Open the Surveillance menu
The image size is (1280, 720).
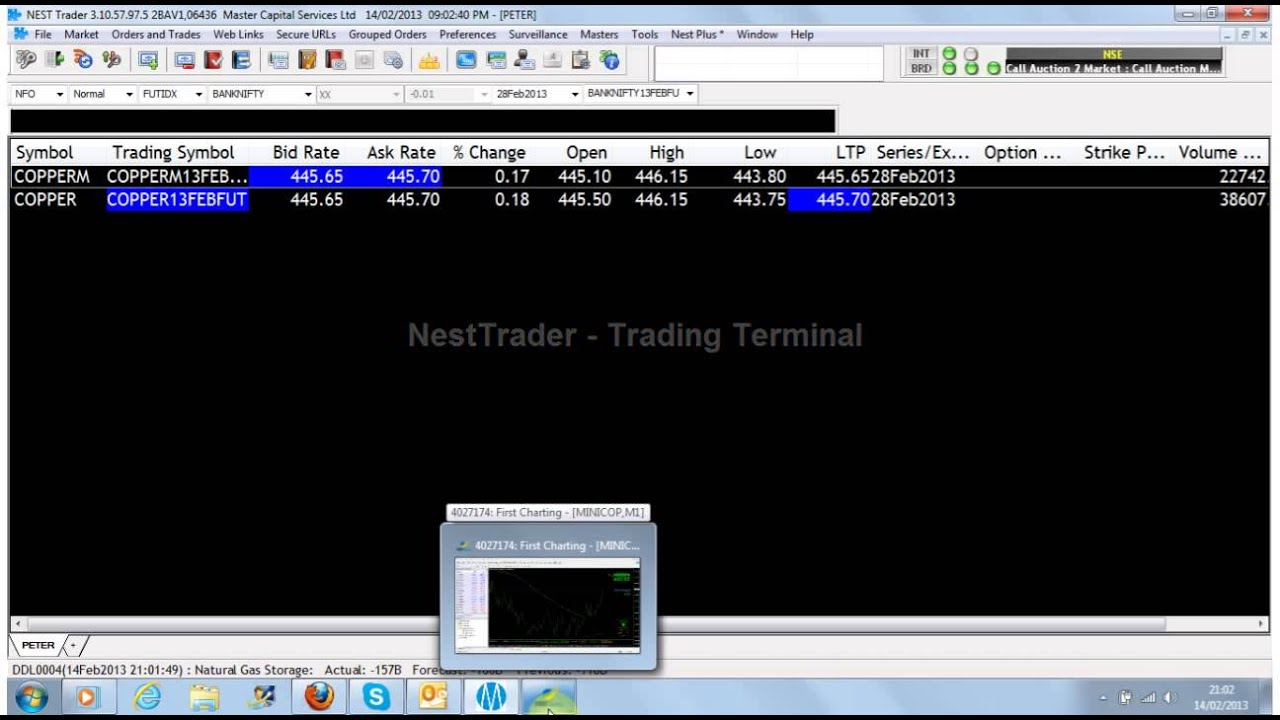click(538, 34)
